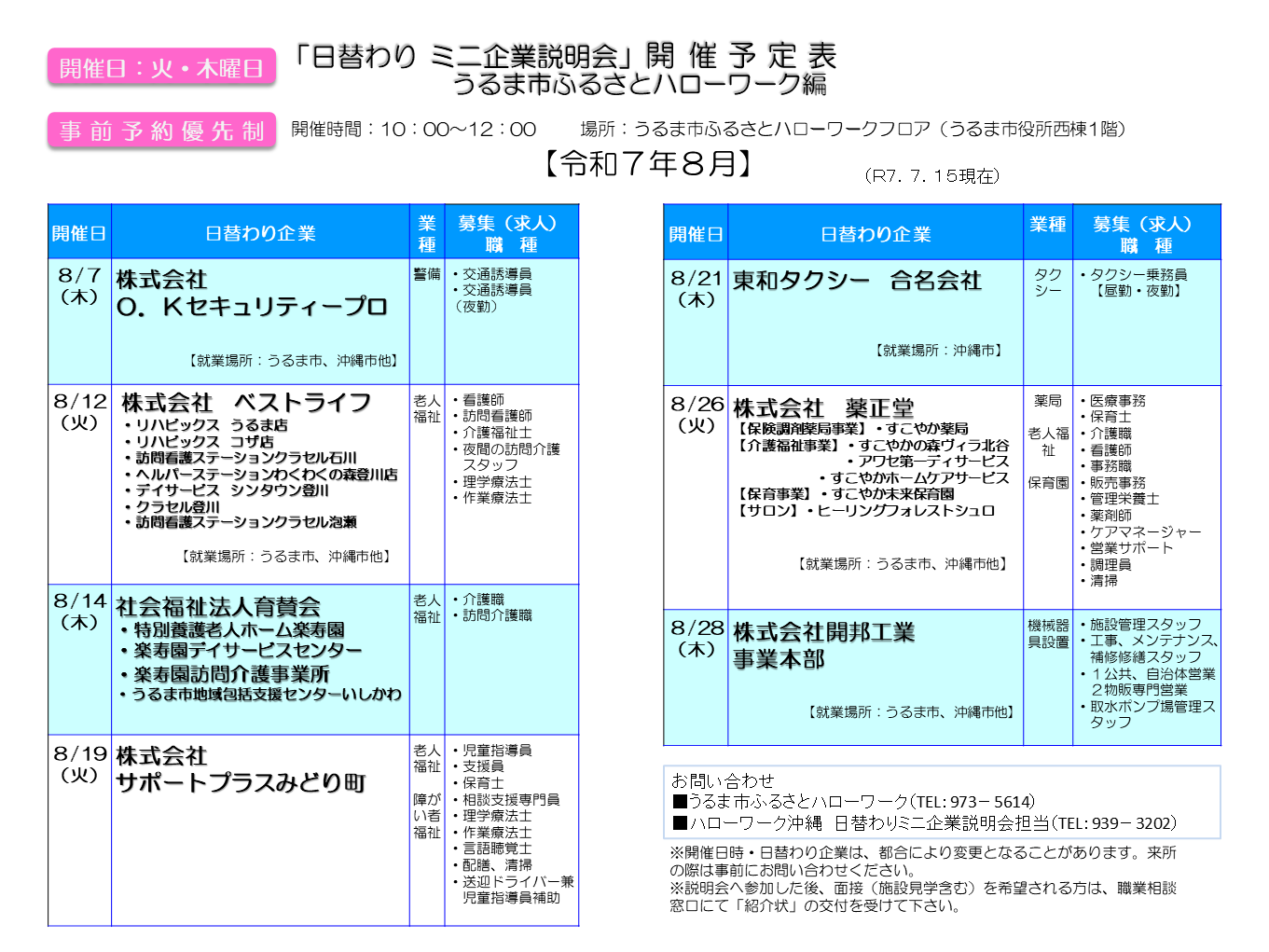
Task: Click the アワセ第一デイサービス line
Action: tap(927, 462)
